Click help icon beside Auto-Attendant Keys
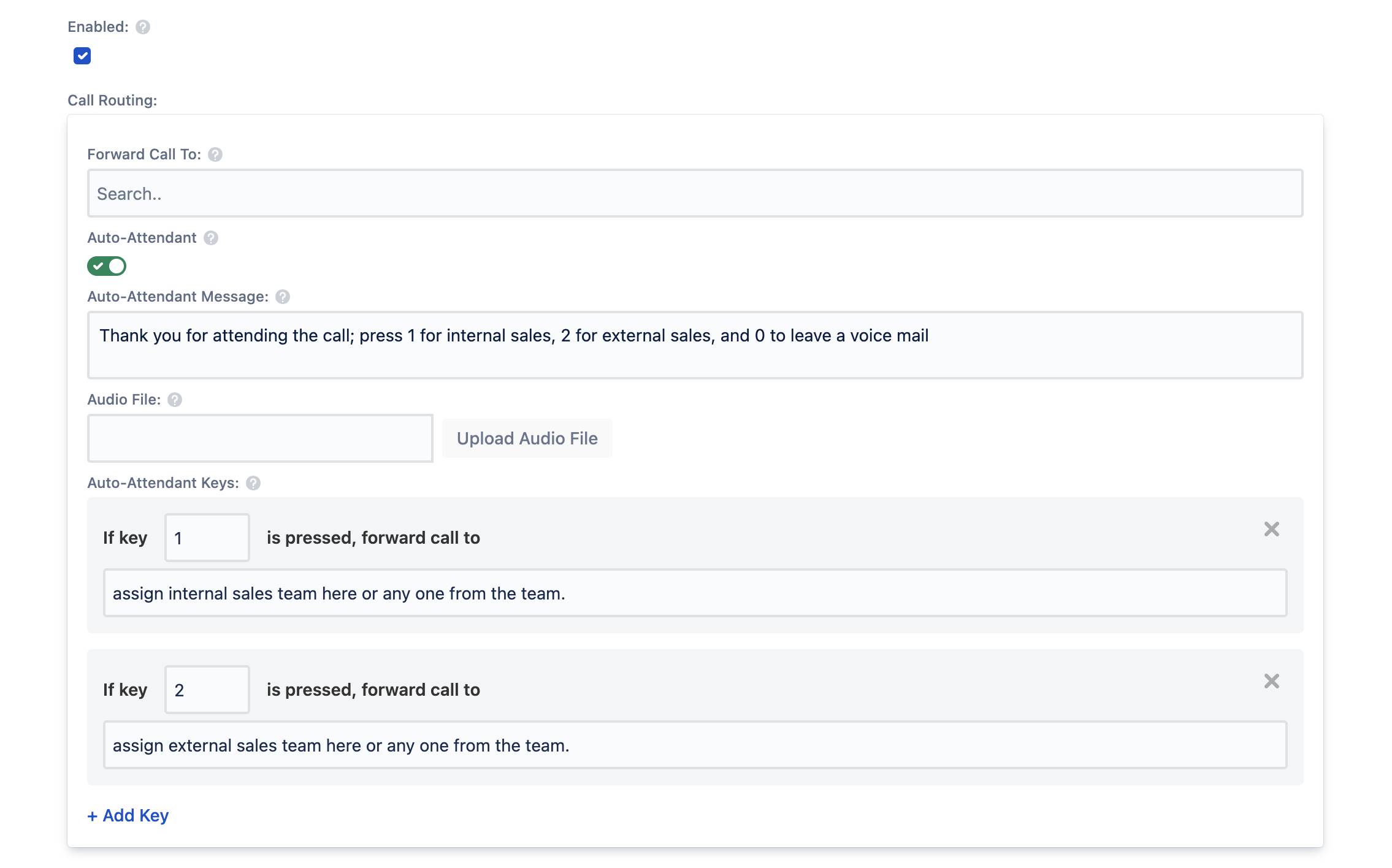The image size is (1392, 868). pos(253,483)
